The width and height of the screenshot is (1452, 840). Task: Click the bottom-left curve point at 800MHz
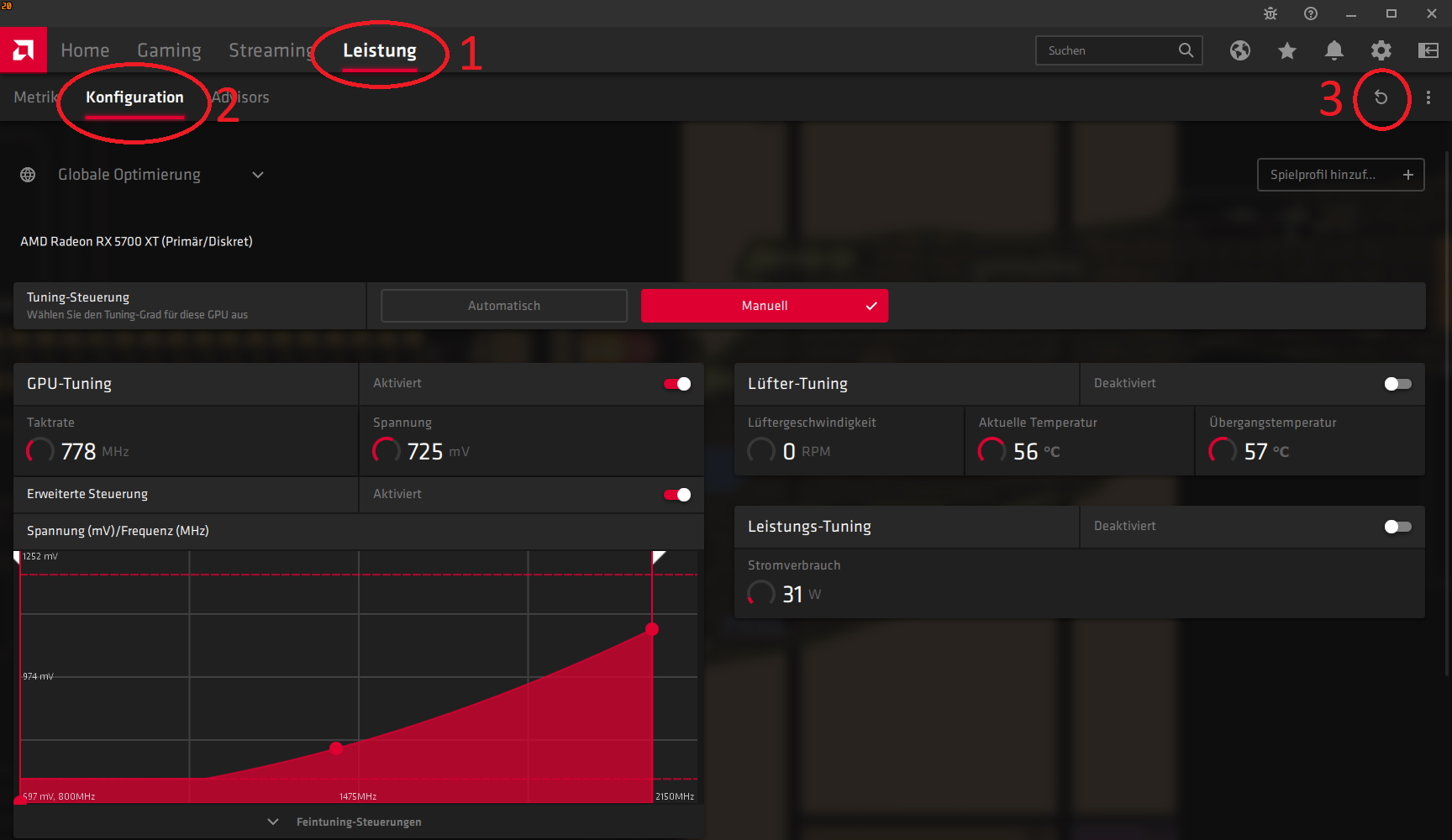(x=20, y=801)
